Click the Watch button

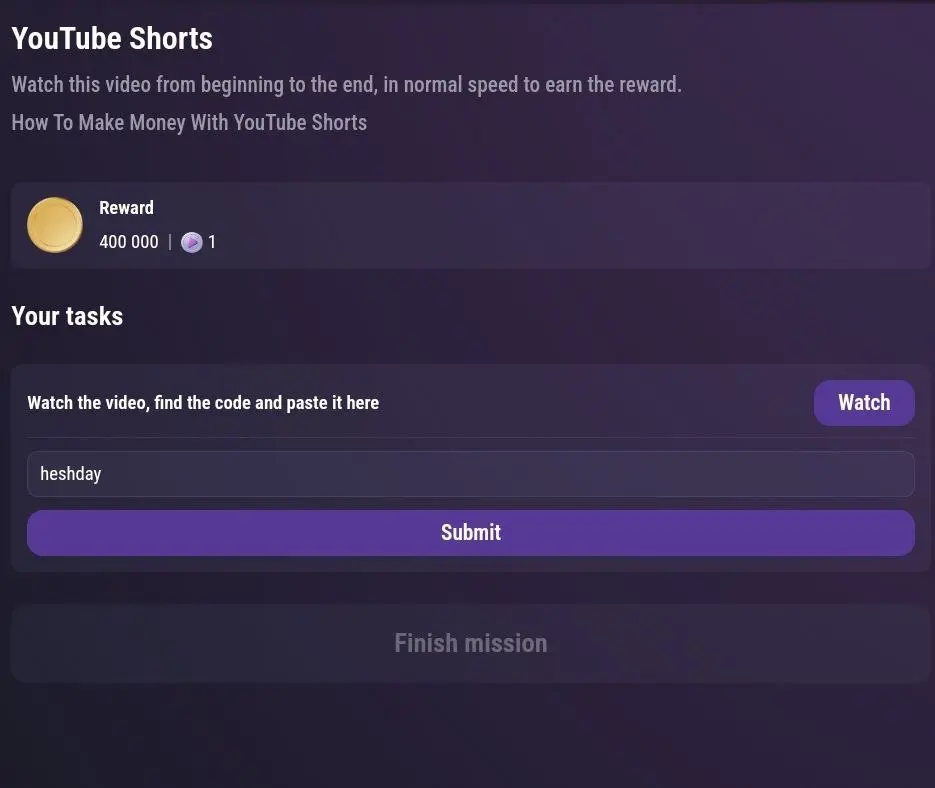point(864,403)
